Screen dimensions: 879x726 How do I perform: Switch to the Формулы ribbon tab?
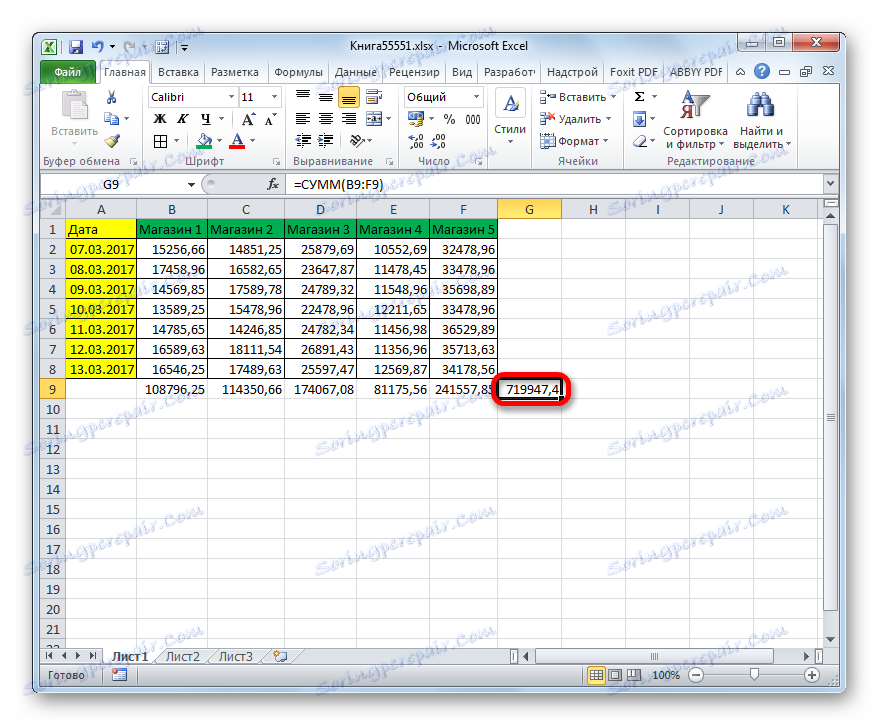[x=298, y=71]
